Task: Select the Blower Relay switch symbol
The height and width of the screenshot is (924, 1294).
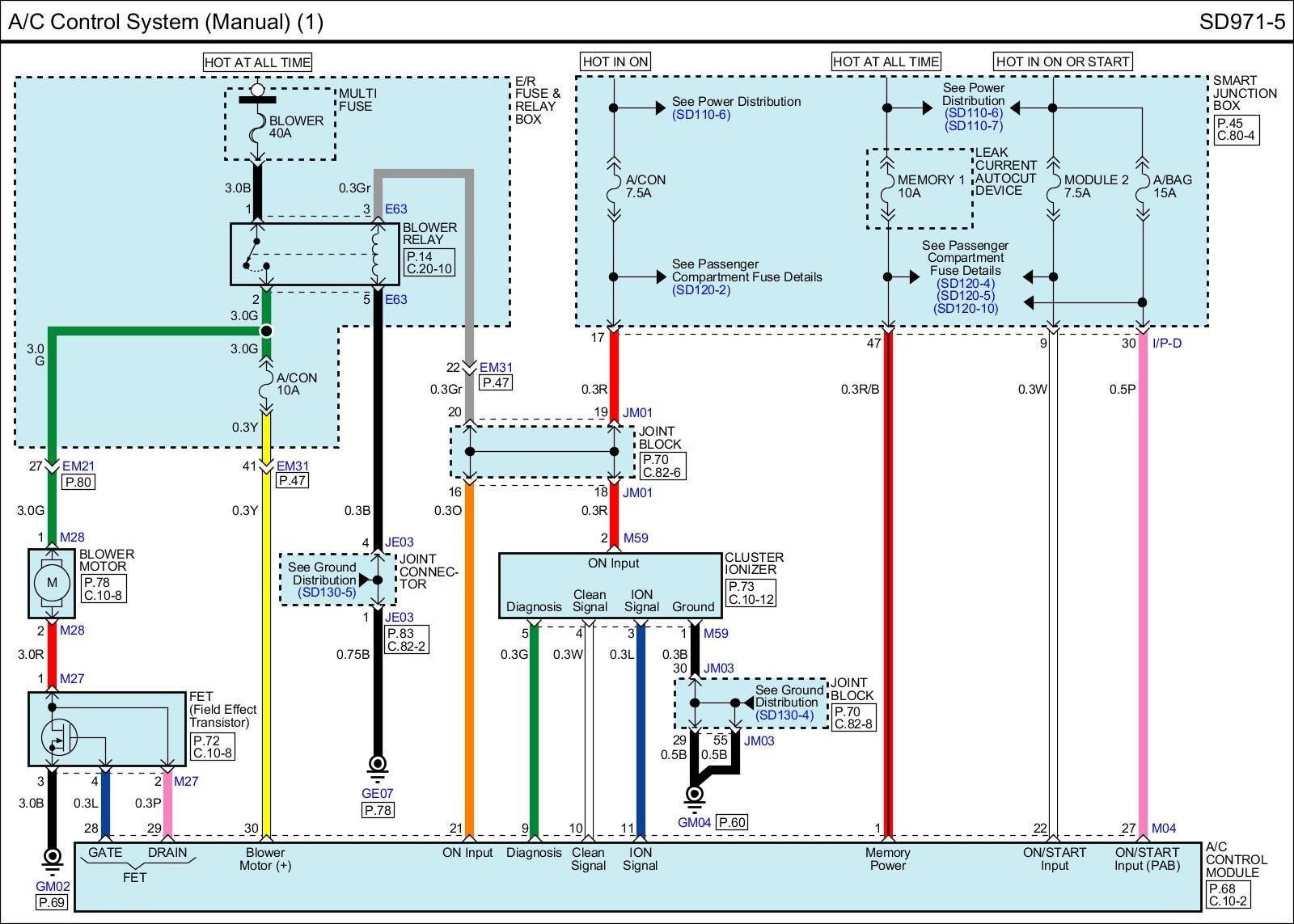Action: pyautogui.click(x=259, y=254)
